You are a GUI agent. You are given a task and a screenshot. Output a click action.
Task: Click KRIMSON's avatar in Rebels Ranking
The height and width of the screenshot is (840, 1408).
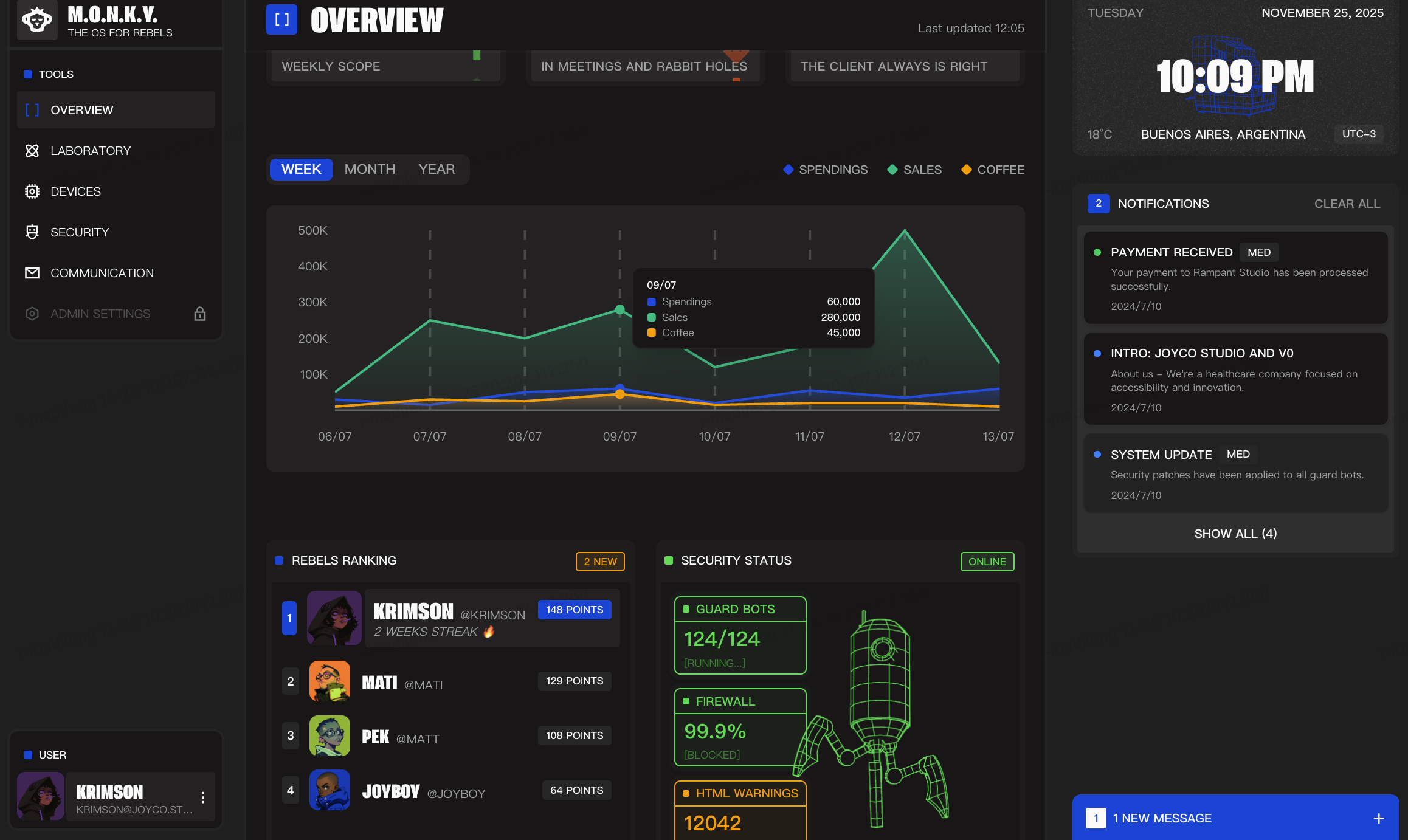pos(334,618)
